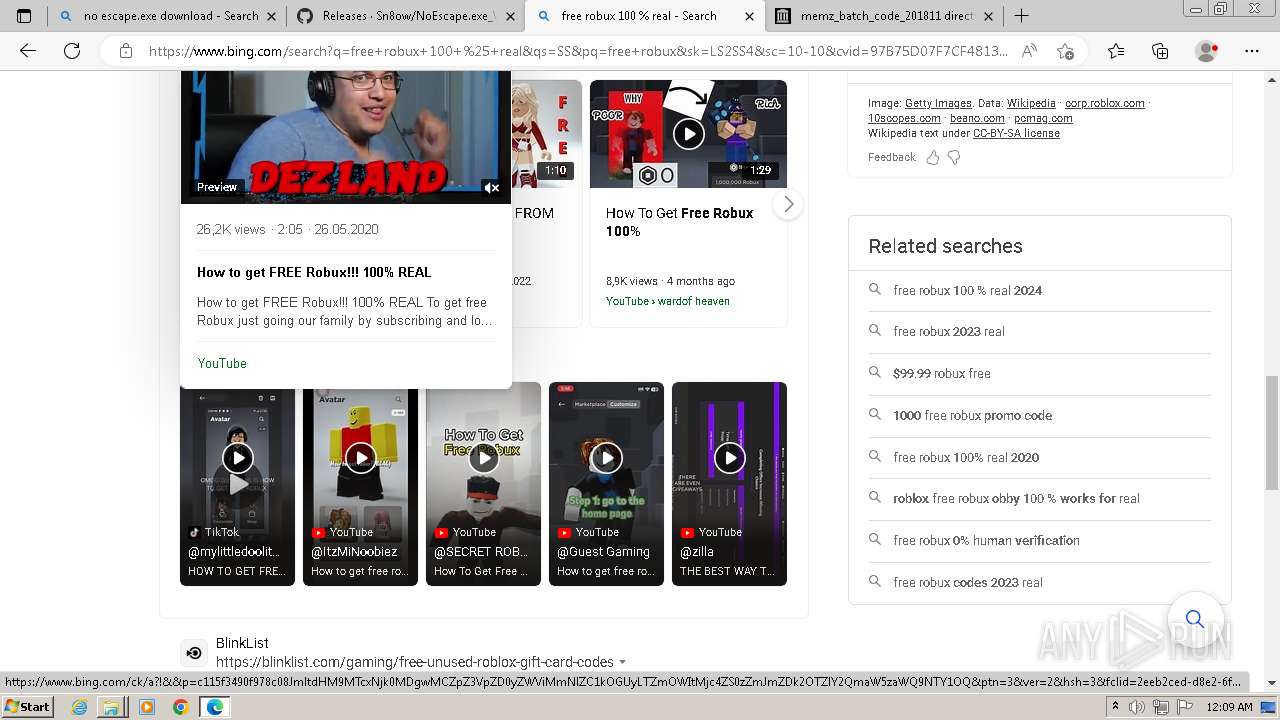Open a new browser tab

tap(1021, 16)
